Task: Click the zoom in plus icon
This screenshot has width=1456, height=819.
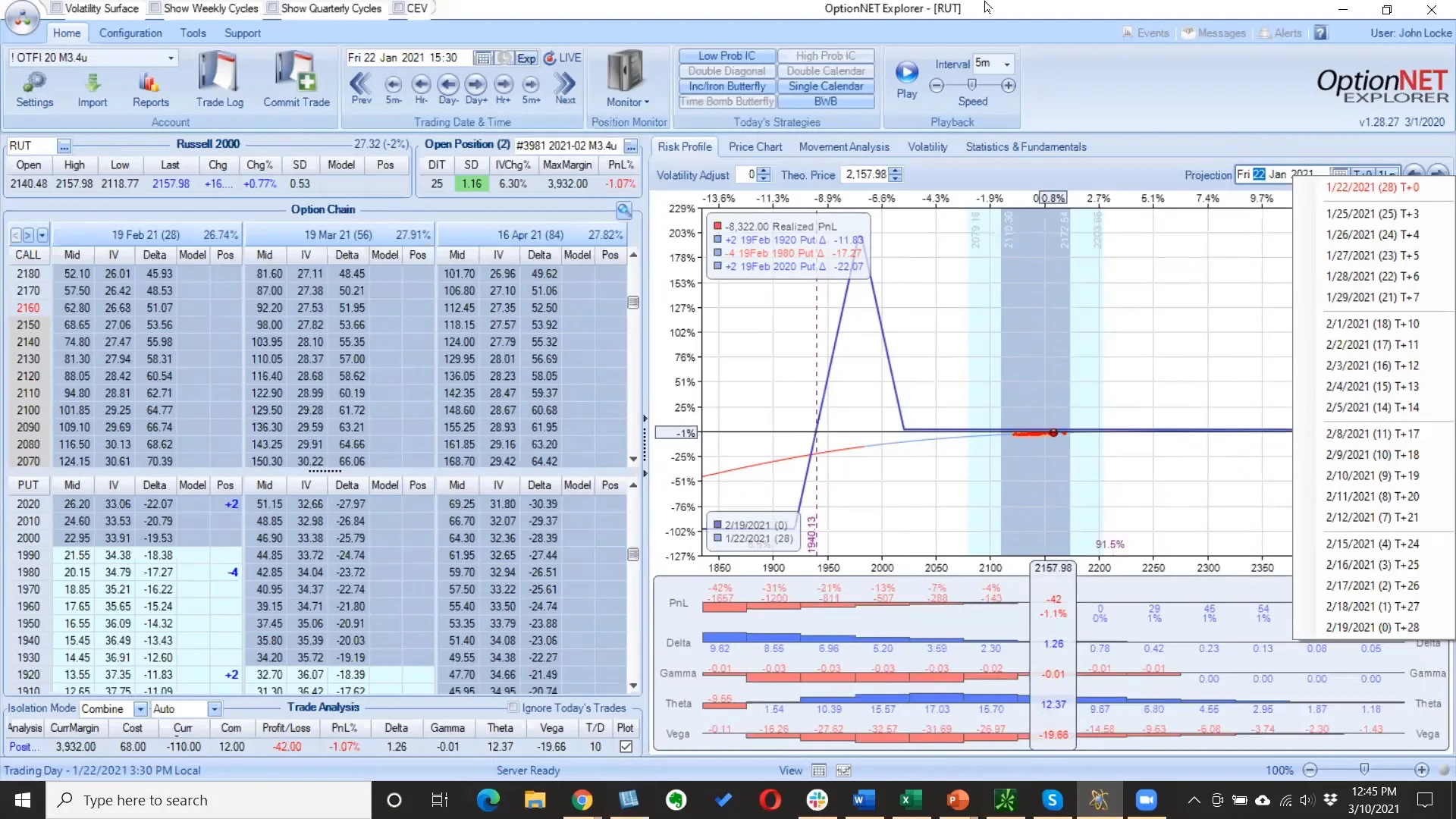Action: coord(1421,770)
